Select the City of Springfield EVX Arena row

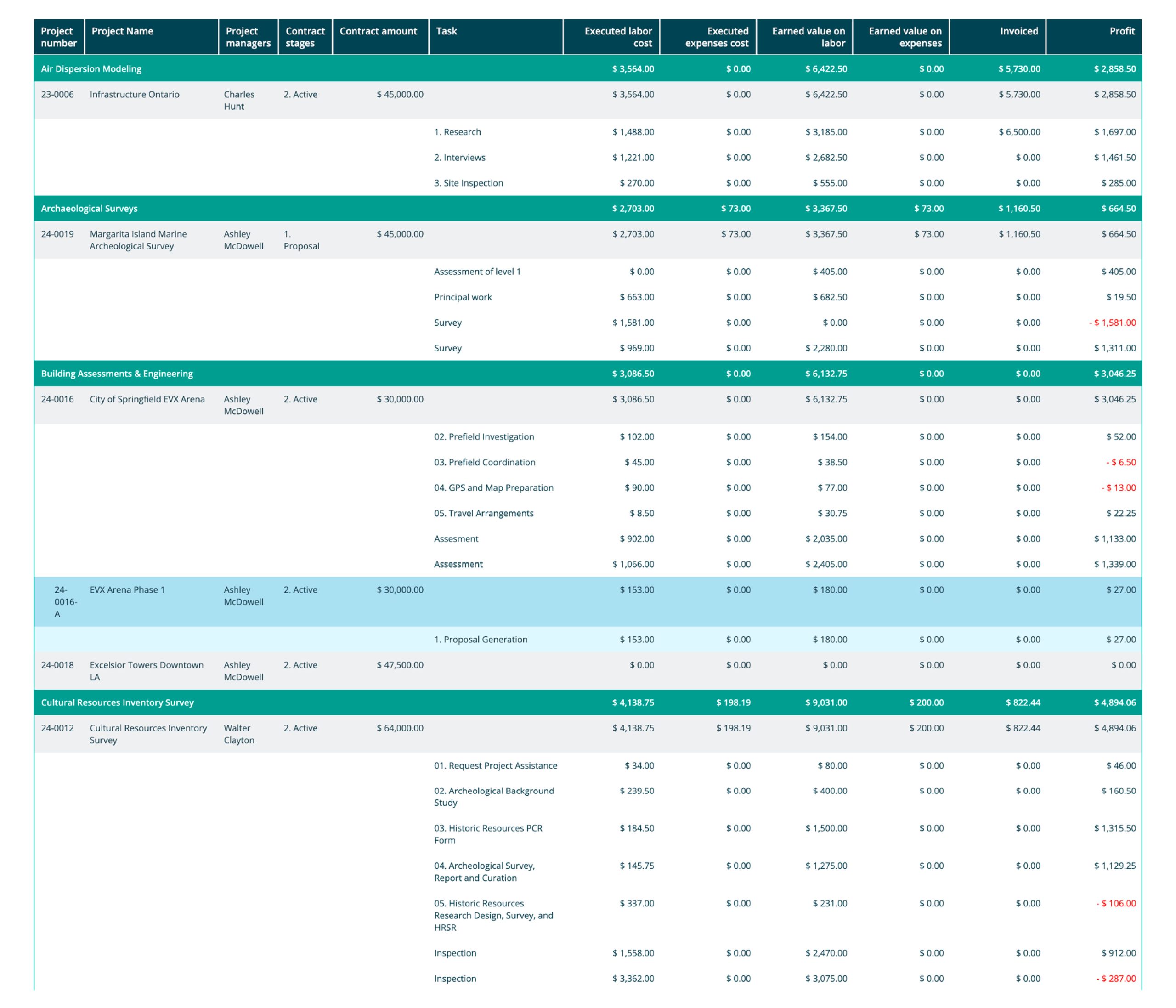click(x=147, y=400)
